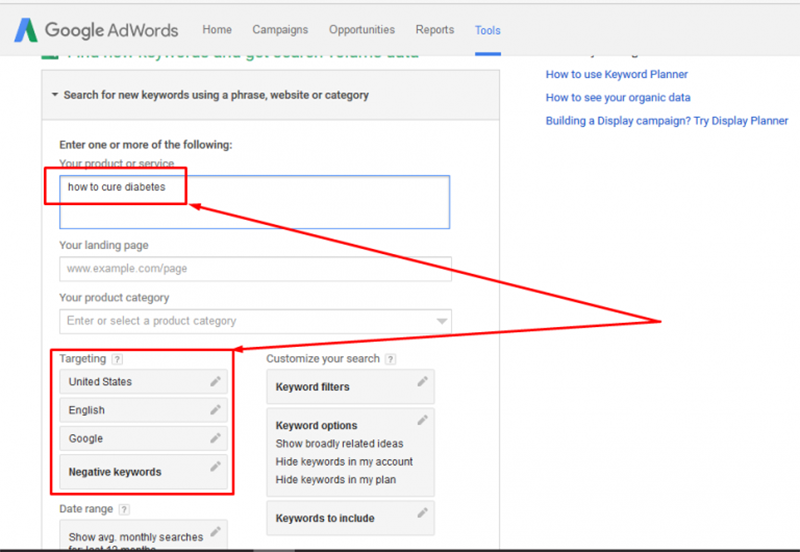The height and width of the screenshot is (552, 800).
Task: Click Enter one or more of the following text
Action: pyautogui.click(x=146, y=145)
